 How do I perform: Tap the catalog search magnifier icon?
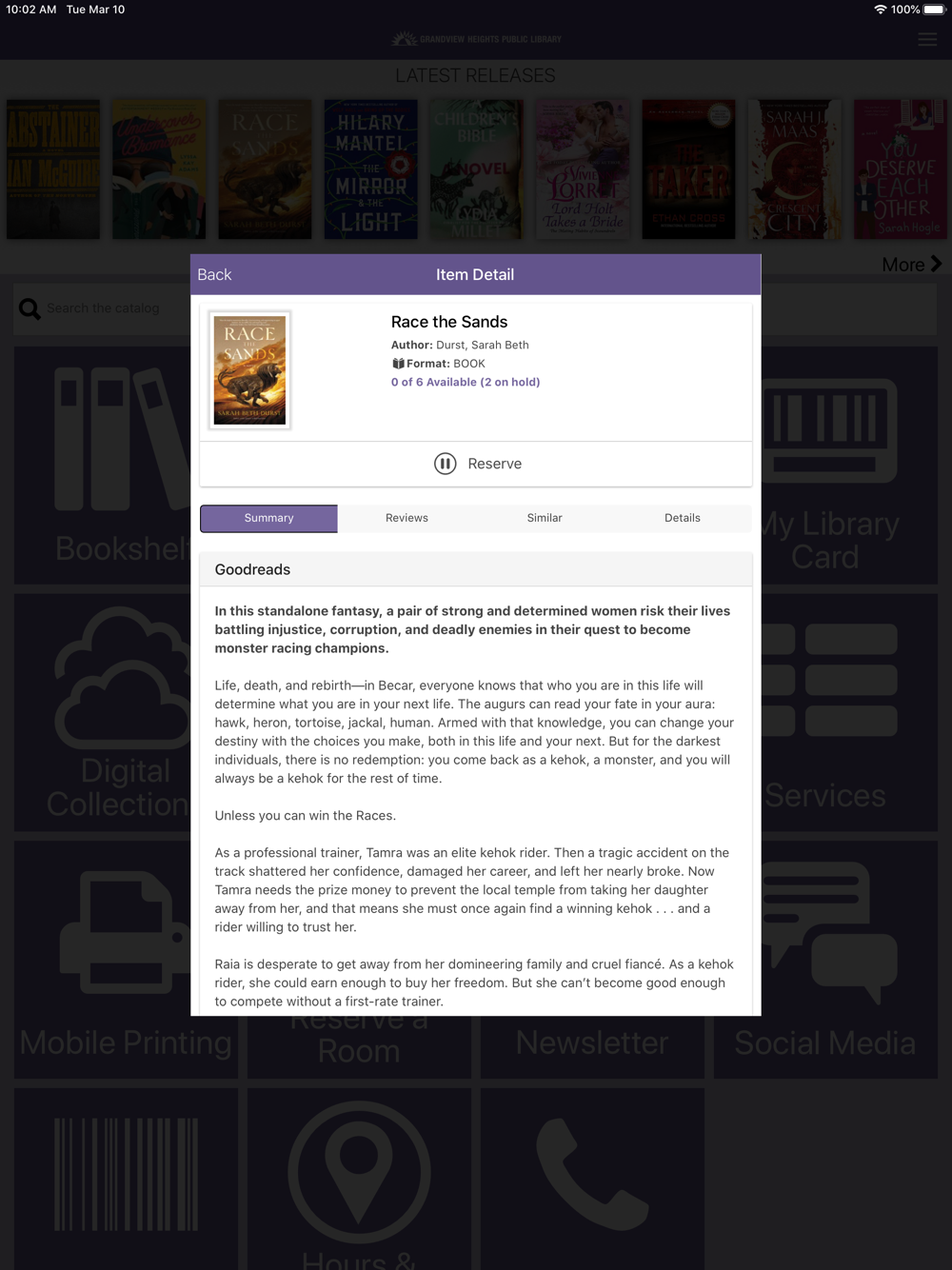(x=30, y=308)
